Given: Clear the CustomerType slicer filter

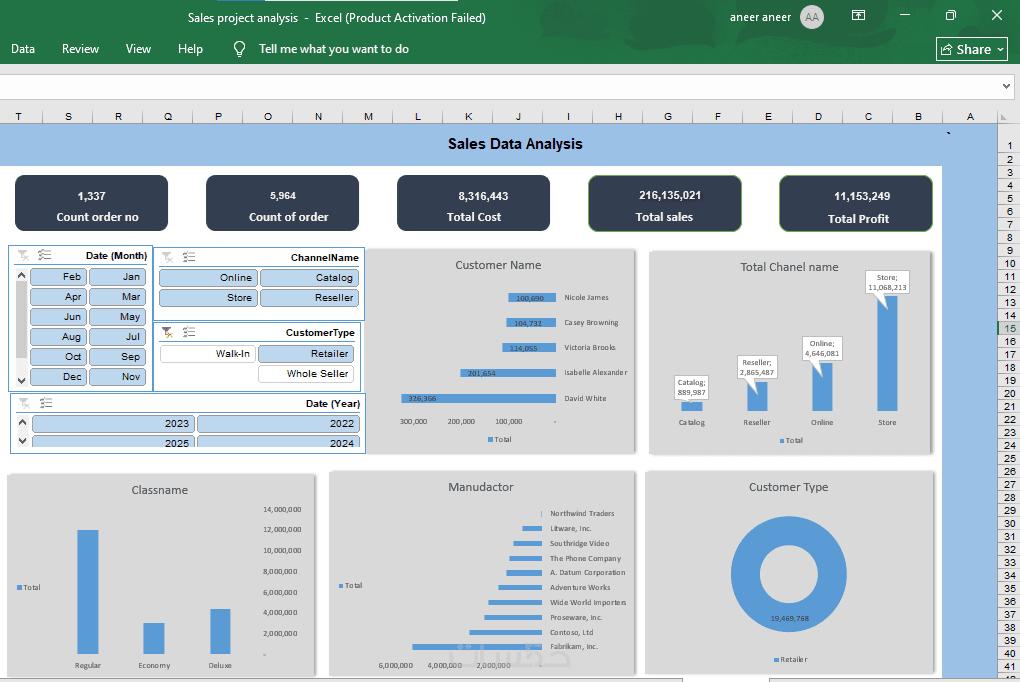Looking at the screenshot, I should pyautogui.click(x=167, y=332).
